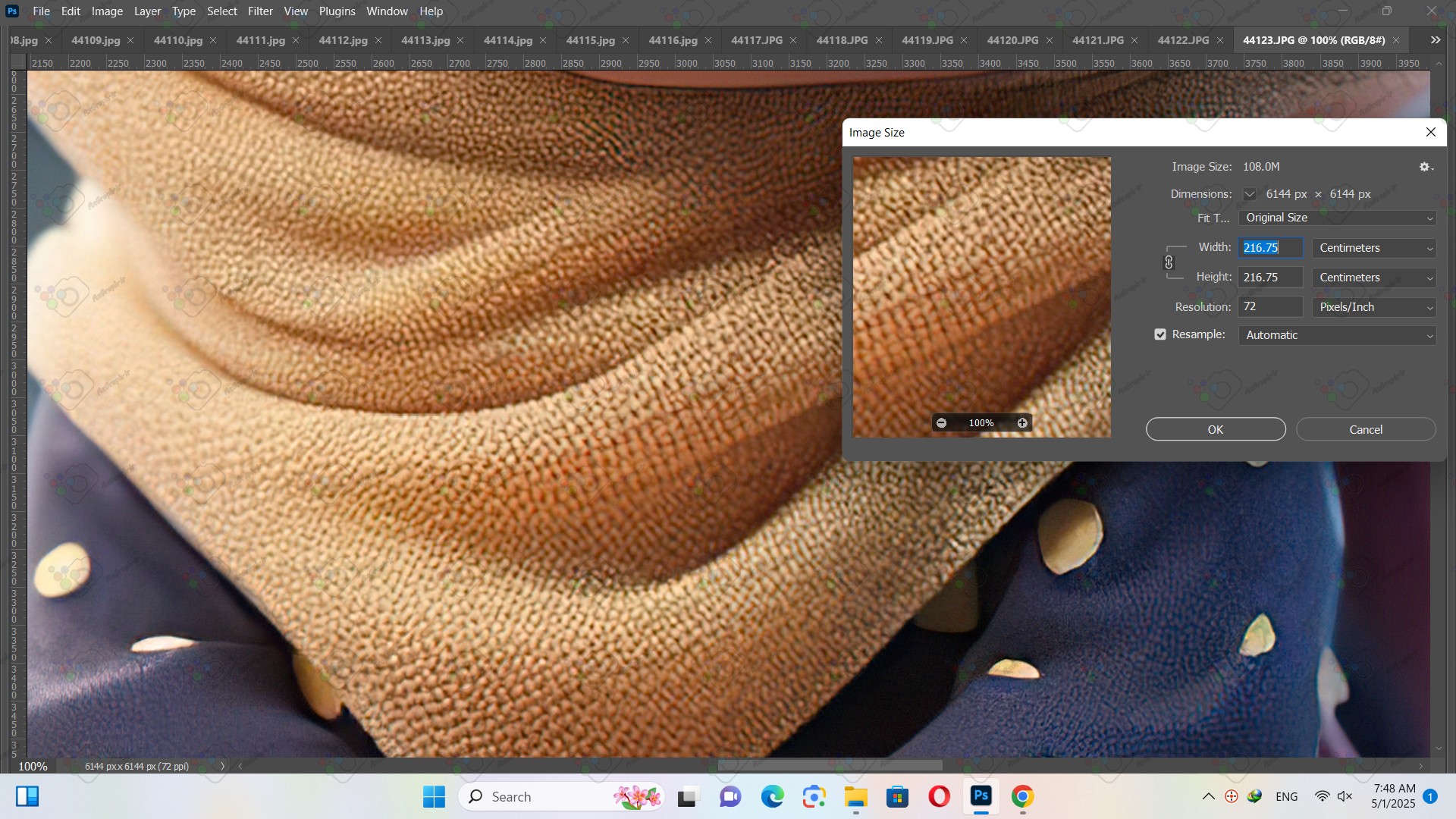Open the clock and date flyout
The height and width of the screenshot is (819, 1456).
click(x=1394, y=796)
